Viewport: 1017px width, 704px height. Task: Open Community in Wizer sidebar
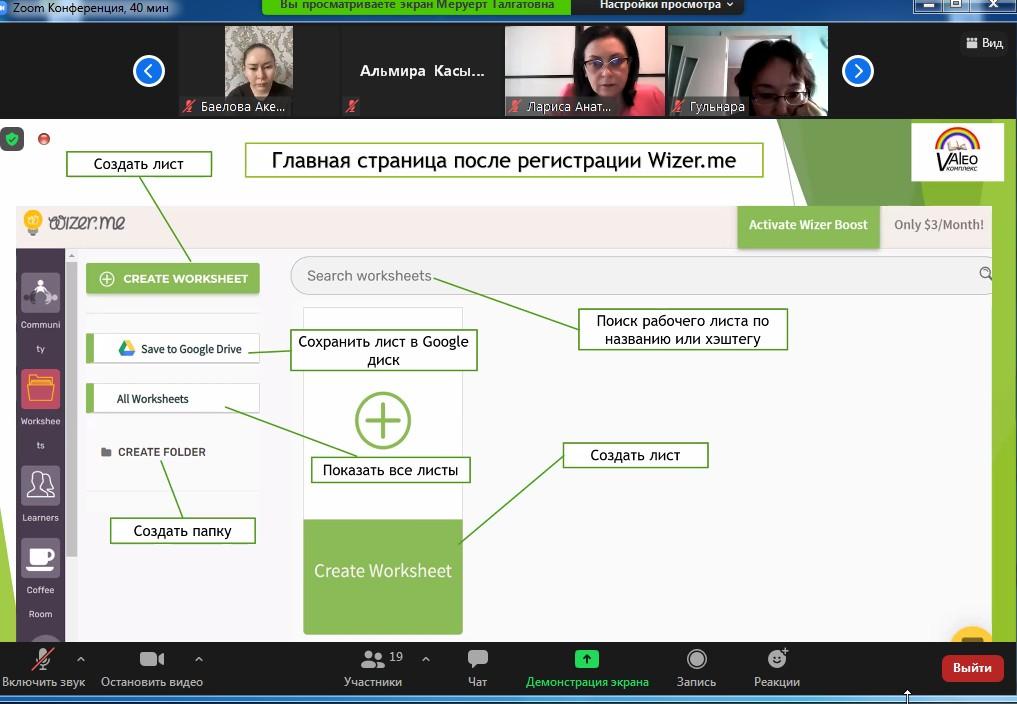click(40, 313)
